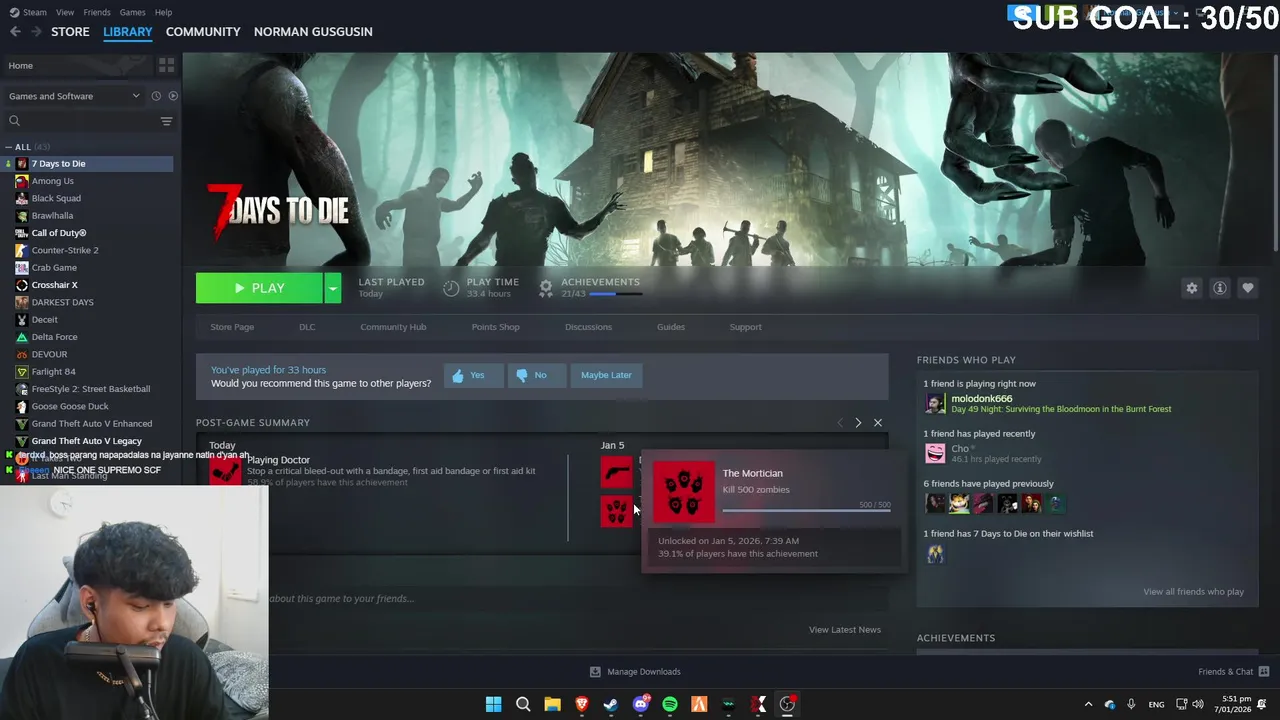Open the Points Shop link
The image size is (1280, 720).
click(495, 327)
